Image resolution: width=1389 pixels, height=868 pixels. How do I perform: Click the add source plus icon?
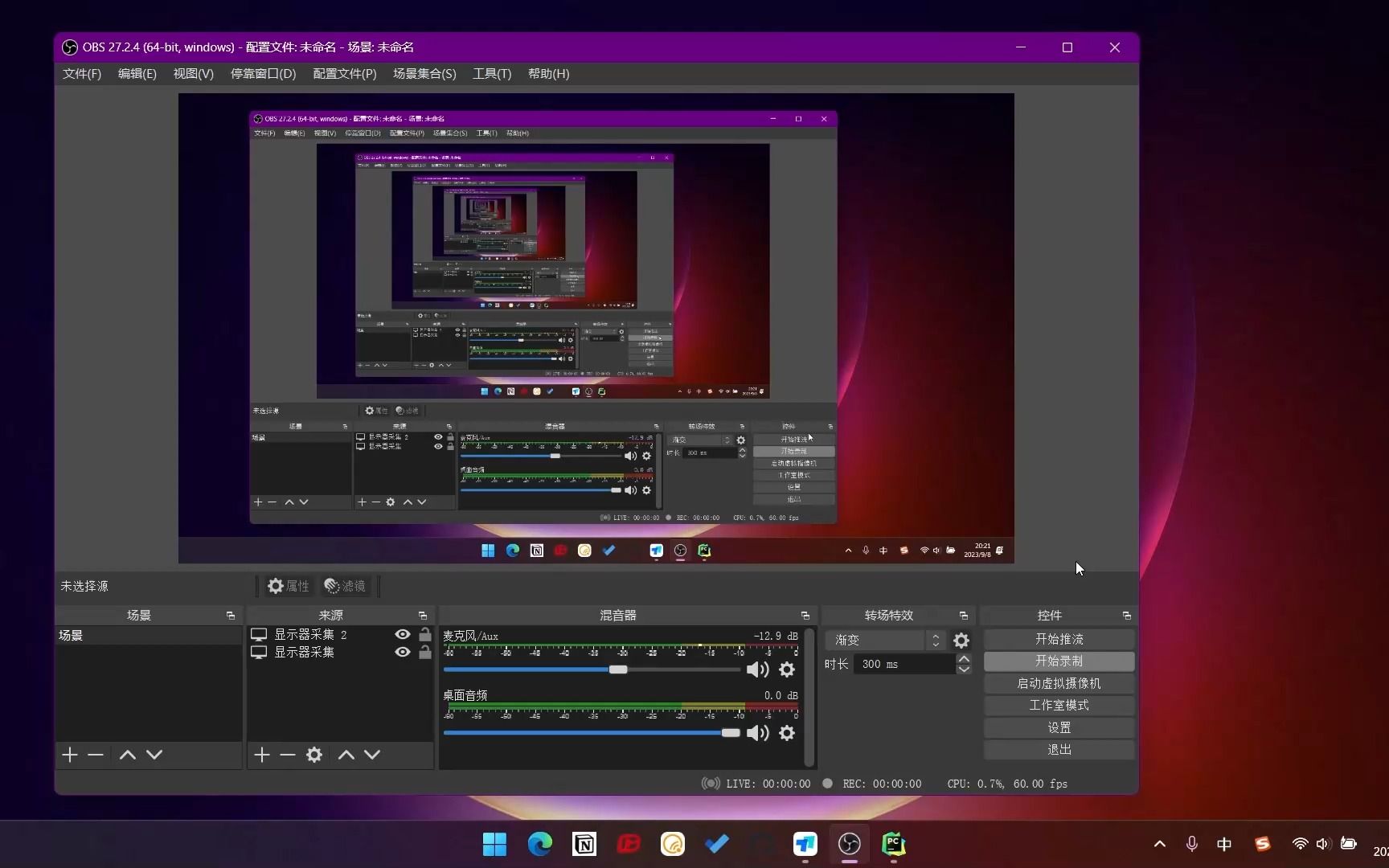pos(261,754)
